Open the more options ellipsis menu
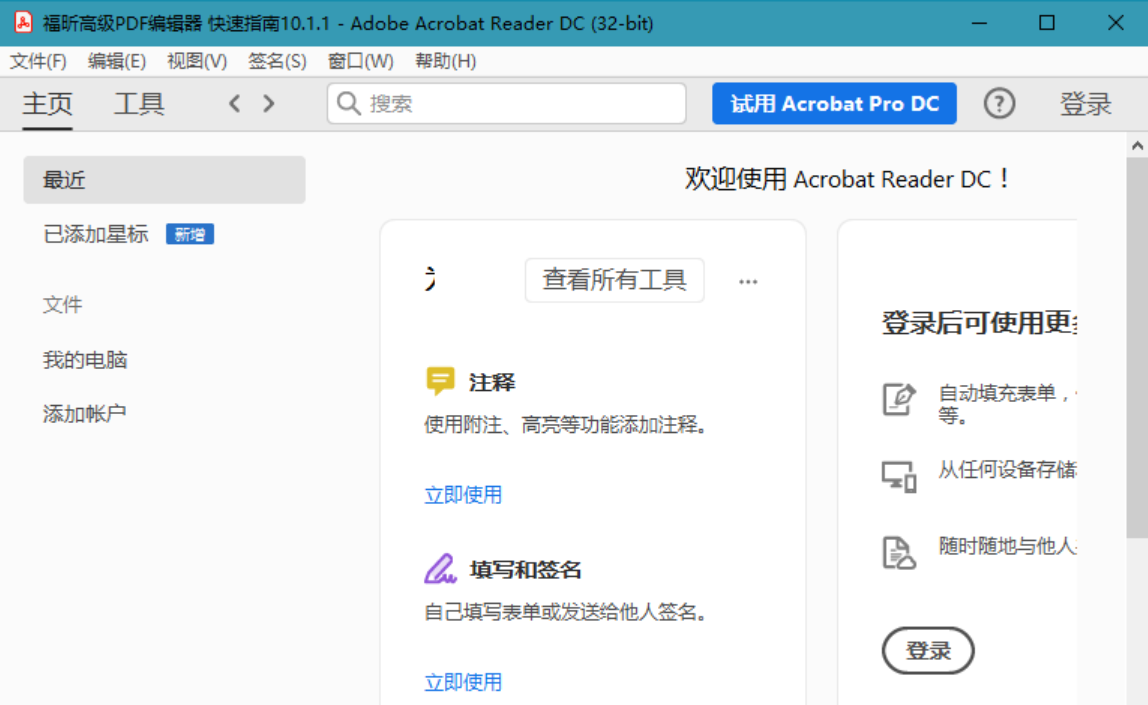The height and width of the screenshot is (705, 1148). tap(747, 281)
